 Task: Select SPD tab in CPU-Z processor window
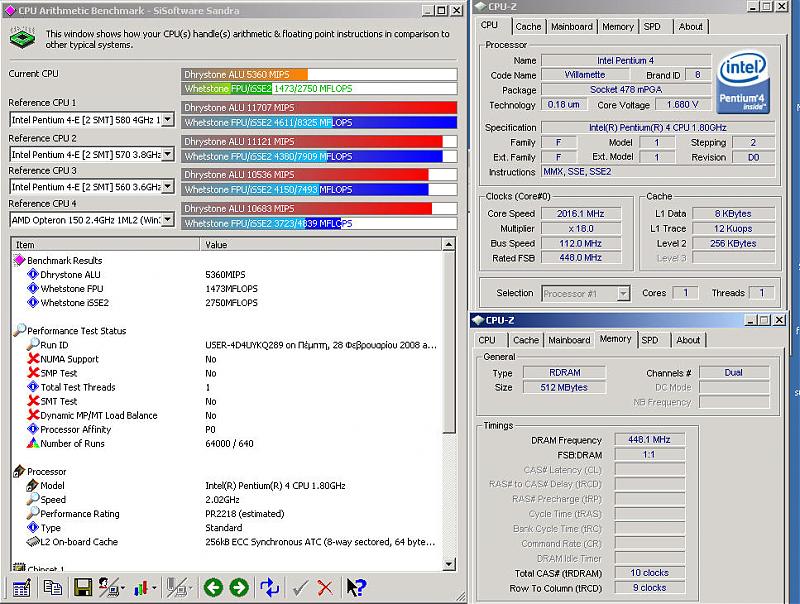click(652, 27)
